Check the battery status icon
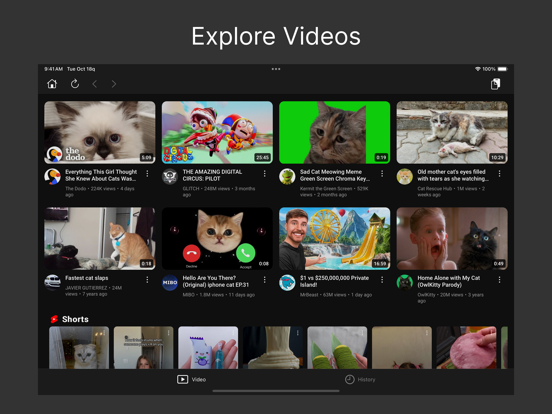This screenshot has width=552, height=414. [x=502, y=69]
